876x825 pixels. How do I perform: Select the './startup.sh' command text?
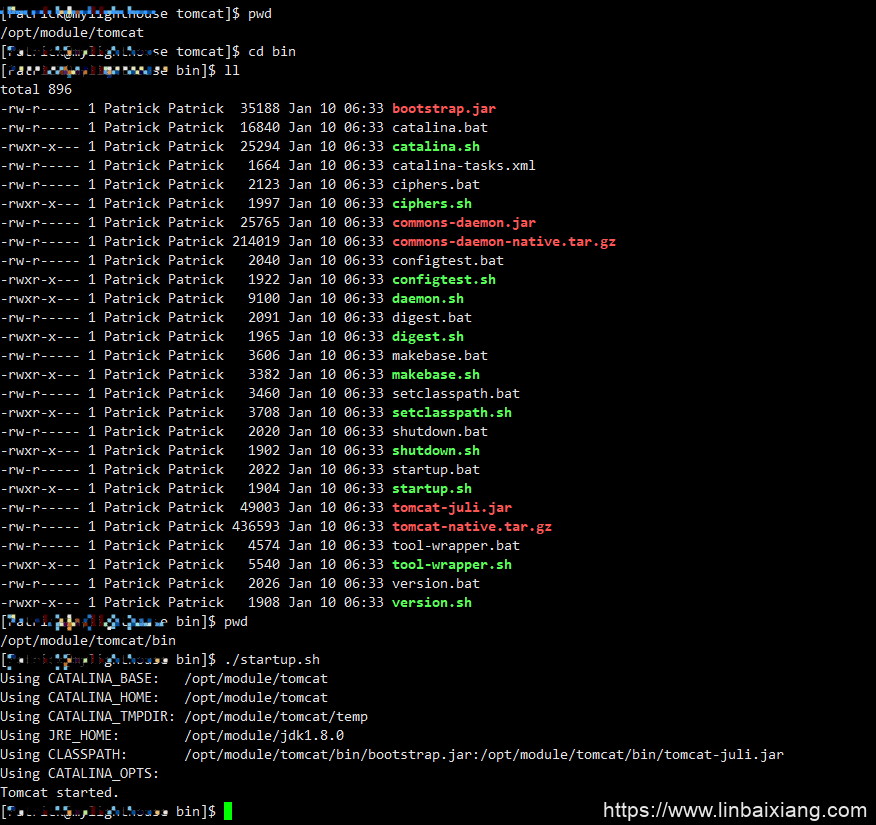tap(272, 659)
